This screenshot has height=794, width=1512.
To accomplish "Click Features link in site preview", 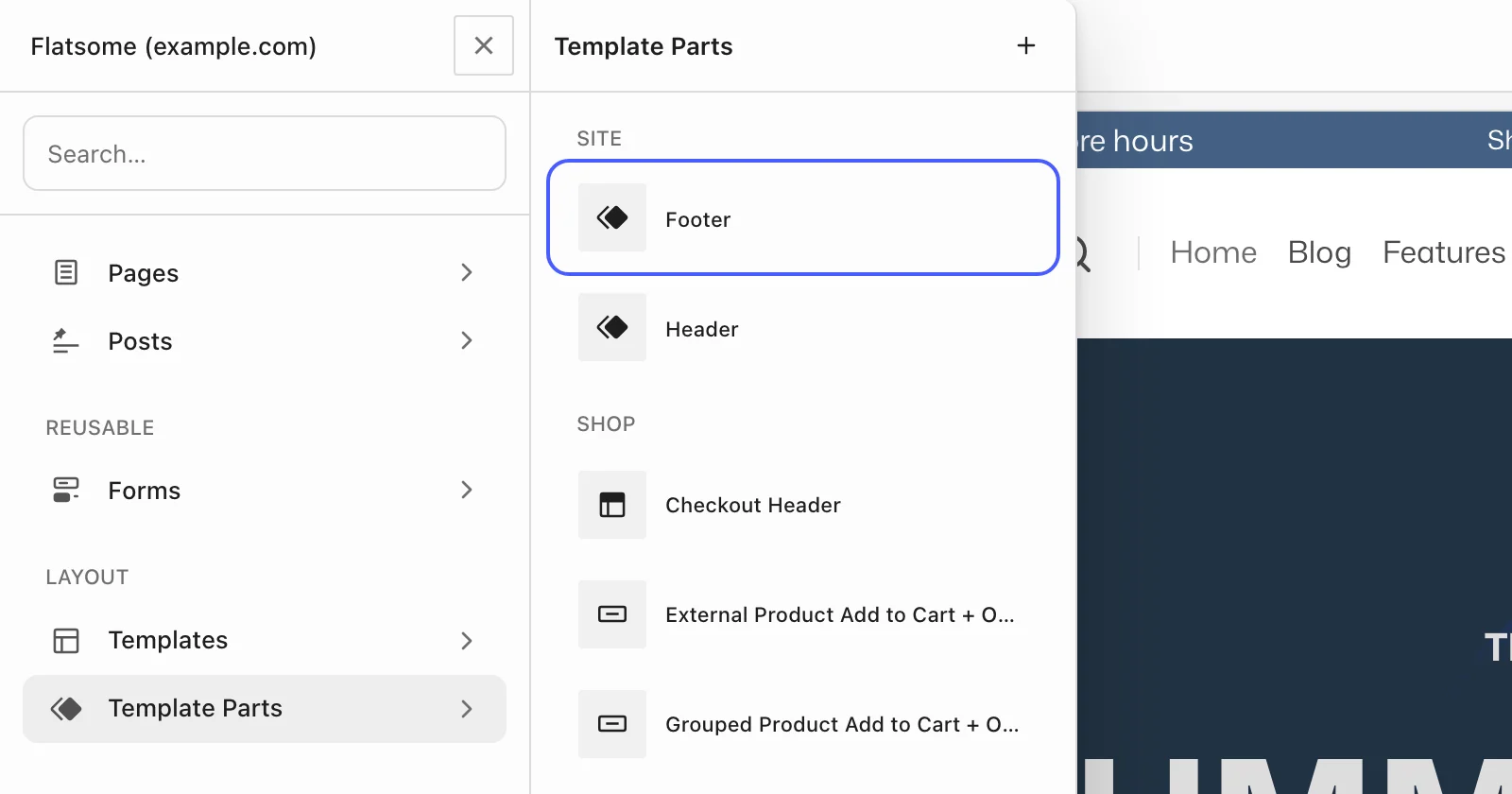I will [1444, 252].
